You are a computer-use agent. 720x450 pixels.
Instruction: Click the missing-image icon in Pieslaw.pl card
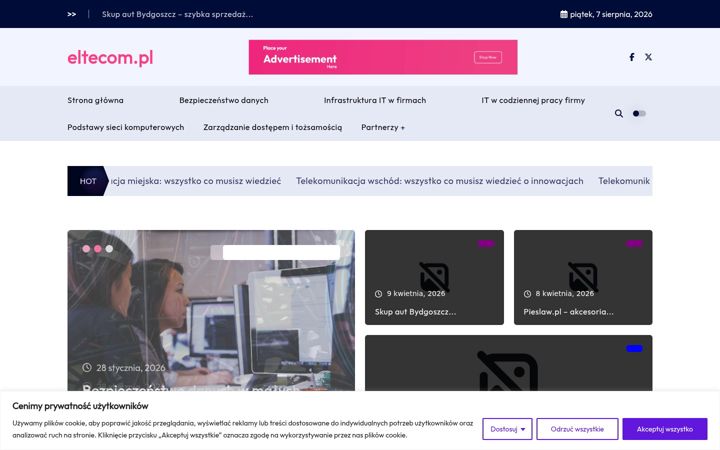coord(583,276)
